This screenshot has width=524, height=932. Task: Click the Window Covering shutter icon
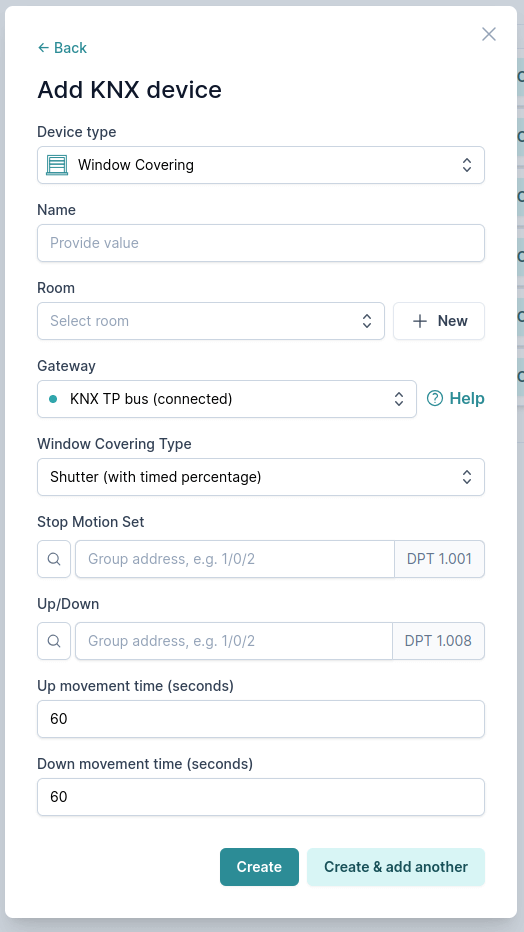point(58,165)
